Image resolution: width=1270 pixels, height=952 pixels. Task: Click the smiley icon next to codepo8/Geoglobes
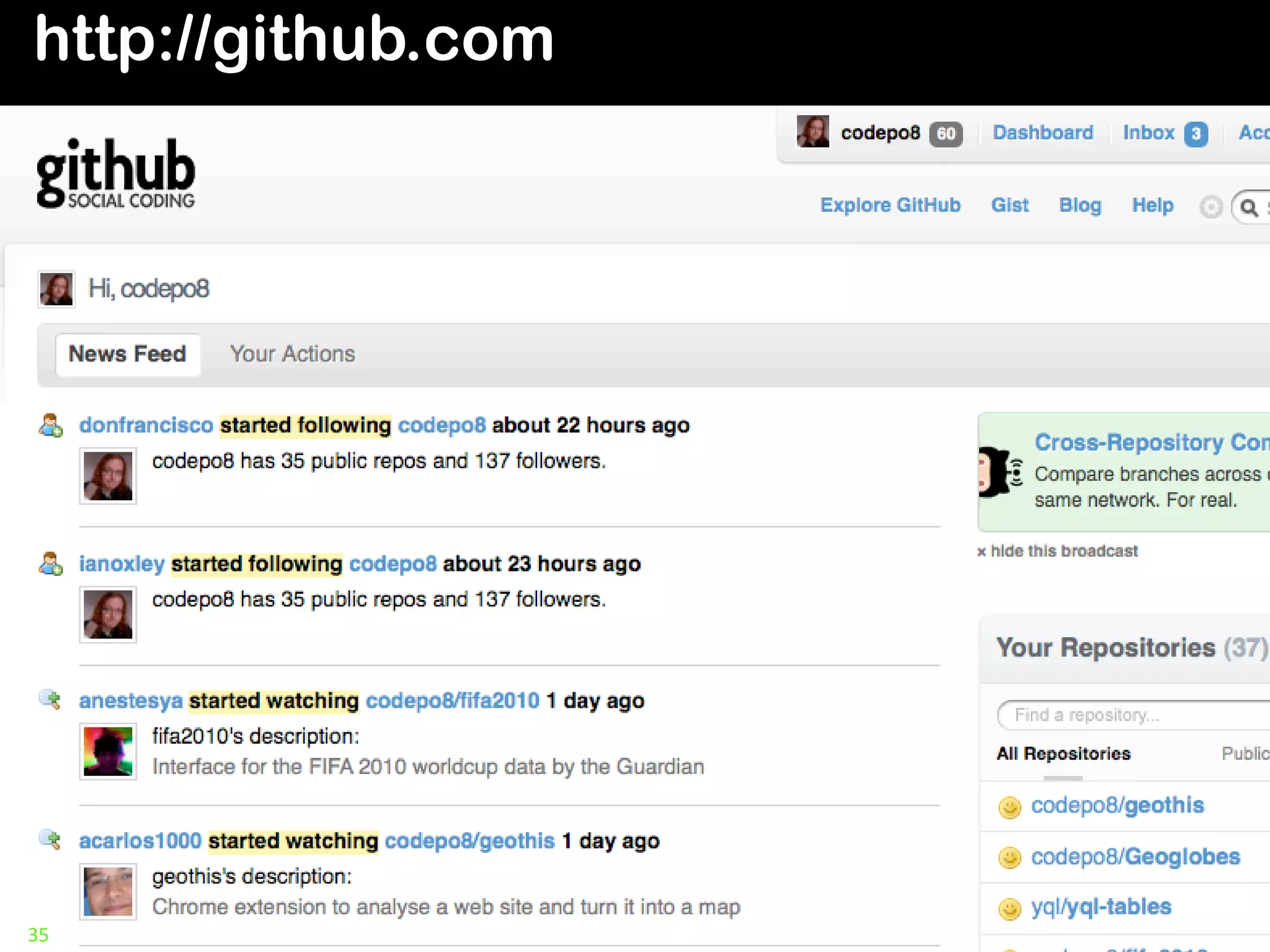[x=1010, y=858]
